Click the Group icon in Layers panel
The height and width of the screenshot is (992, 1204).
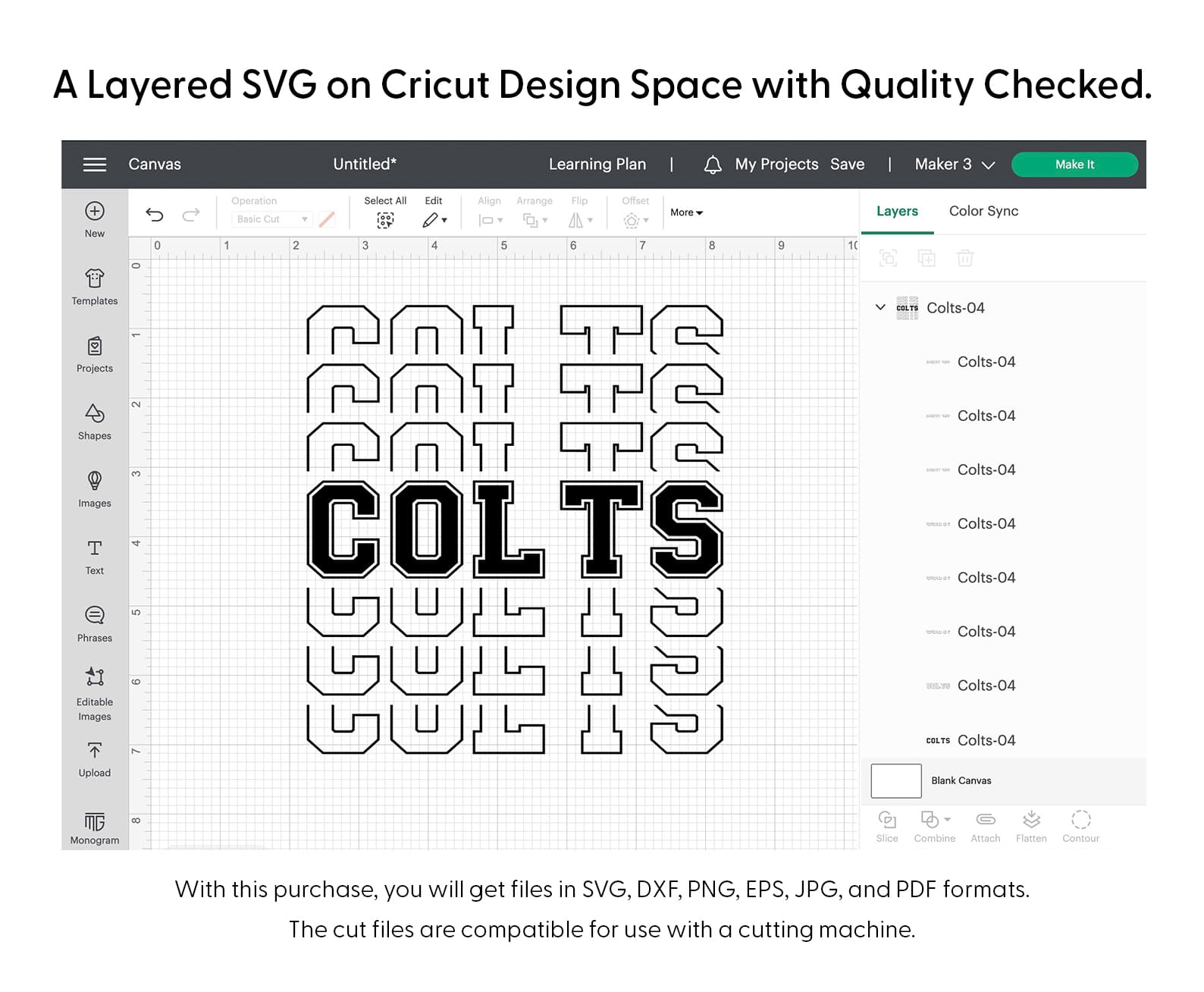pos(888,259)
